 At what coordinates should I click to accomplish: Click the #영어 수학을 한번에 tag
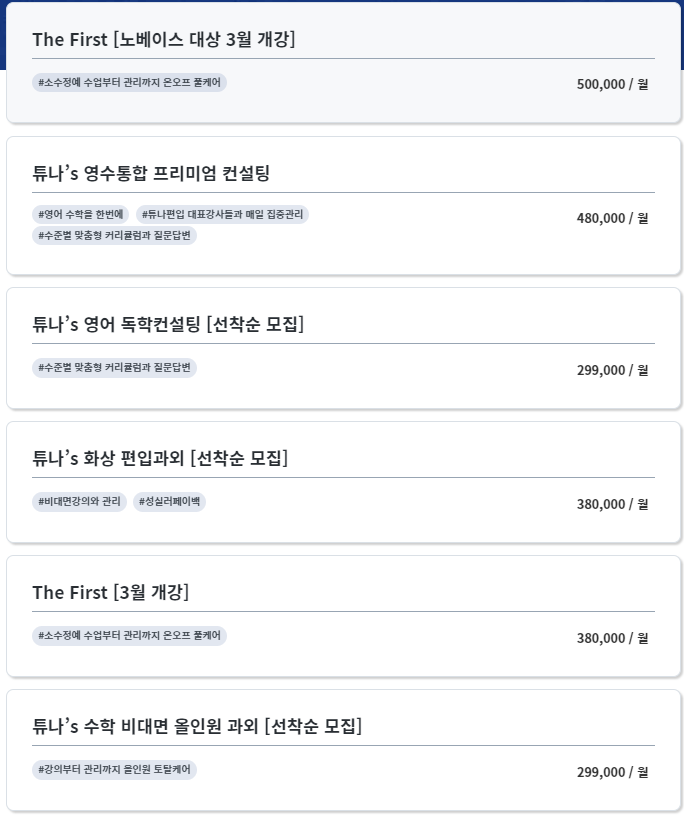pos(80,214)
